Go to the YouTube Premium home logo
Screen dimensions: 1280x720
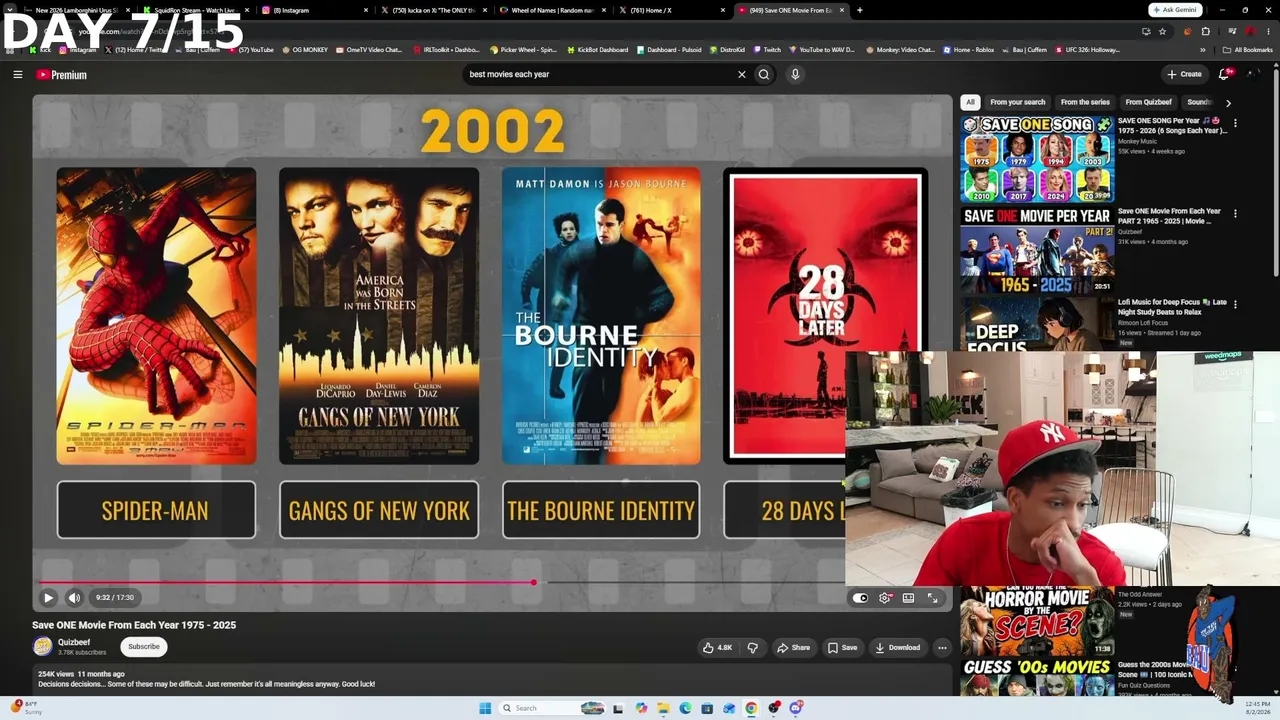point(62,74)
